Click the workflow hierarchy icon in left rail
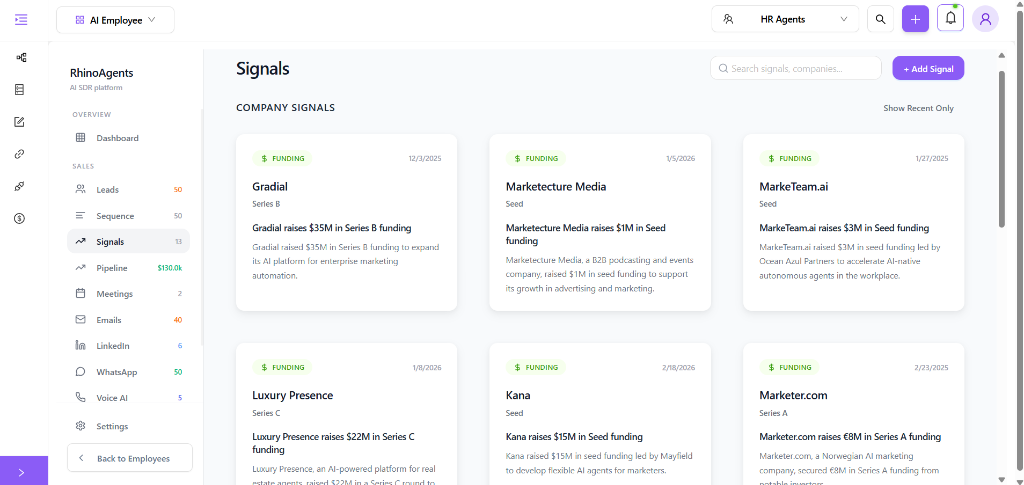The image size is (1024, 485). (x=21, y=57)
